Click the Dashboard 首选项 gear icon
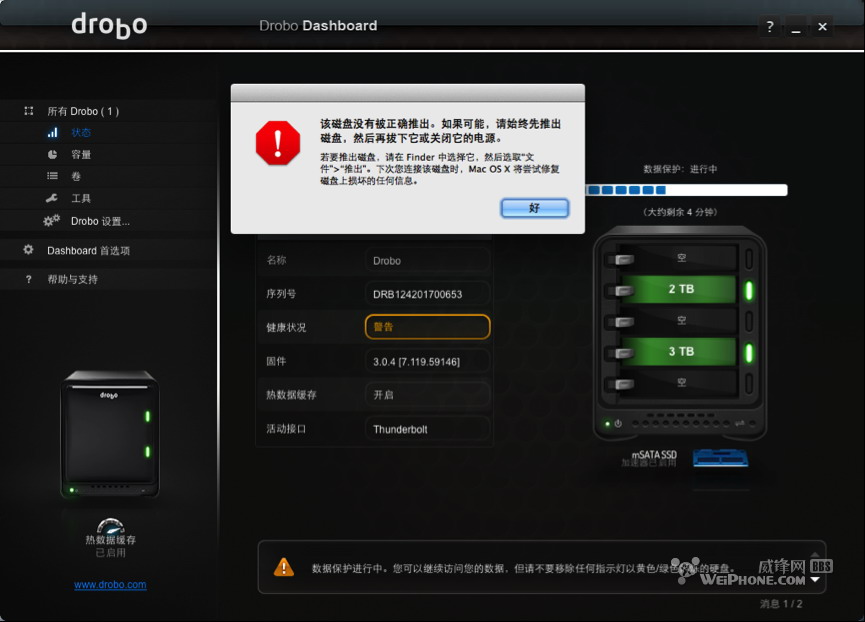The width and height of the screenshot is (865, 622). [29, 250]
